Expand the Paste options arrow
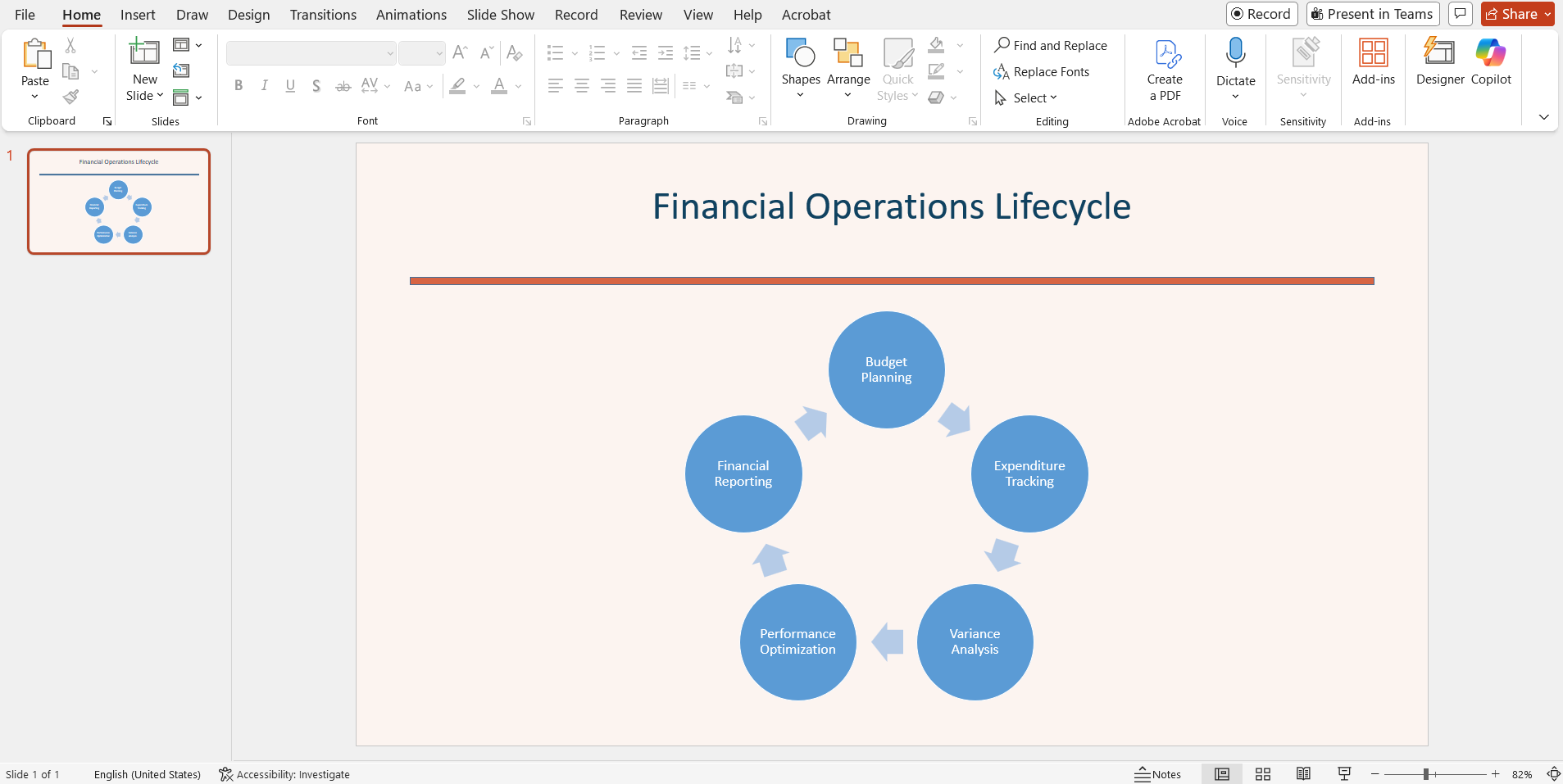 point(34,97)
